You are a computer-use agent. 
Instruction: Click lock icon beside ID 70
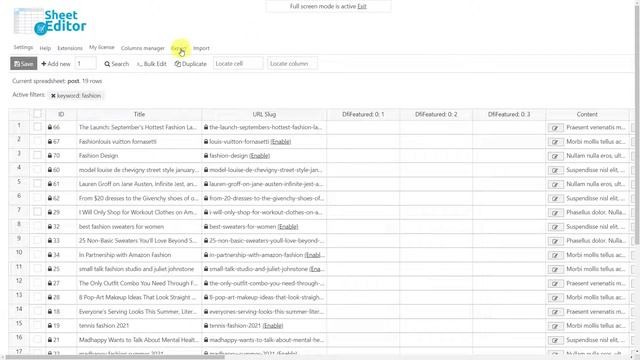(50, 156)
